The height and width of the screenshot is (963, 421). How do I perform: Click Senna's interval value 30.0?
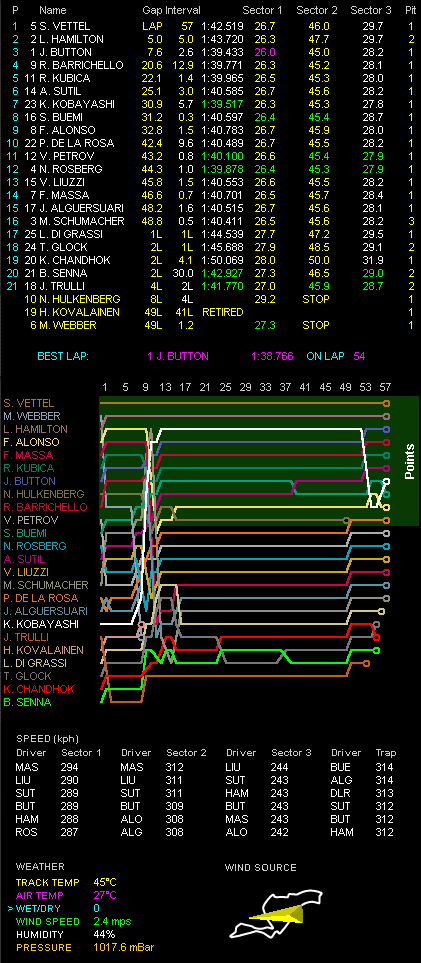click(184, 273)
